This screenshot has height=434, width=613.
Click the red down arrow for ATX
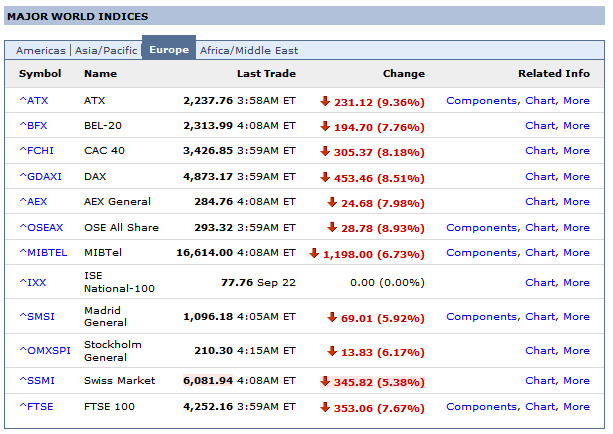(x=325, y=101)
